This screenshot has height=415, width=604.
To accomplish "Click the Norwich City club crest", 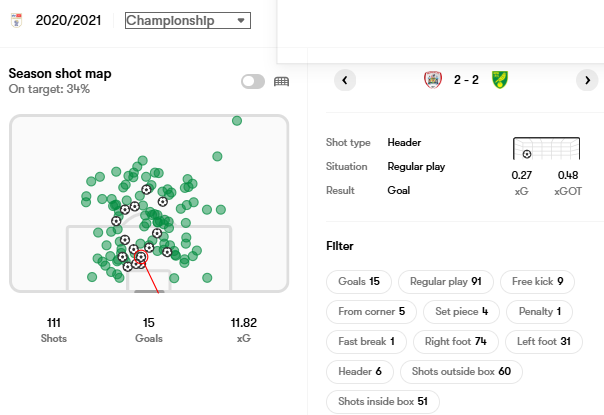I will click(500, 80).
